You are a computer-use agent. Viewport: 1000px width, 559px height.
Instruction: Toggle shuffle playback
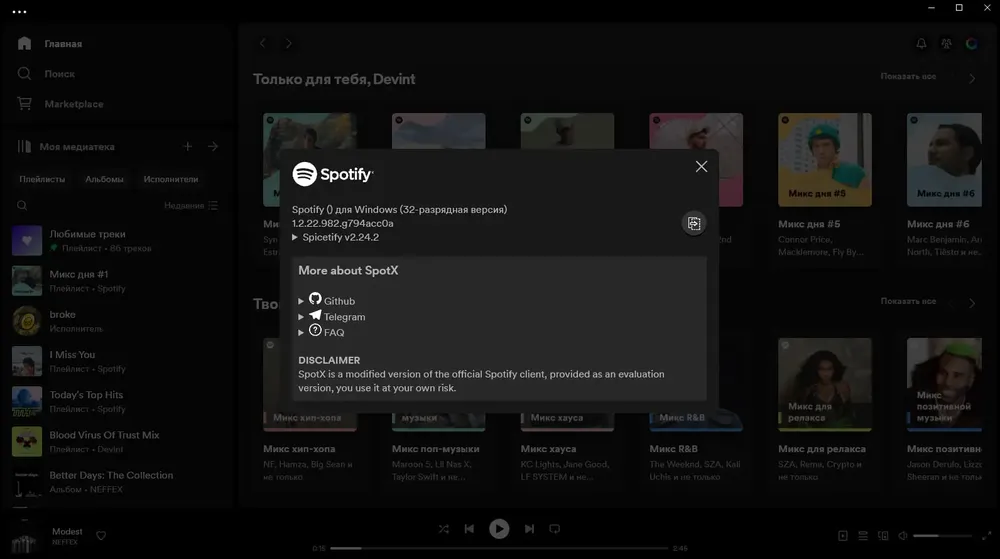(x=444, y=528)
